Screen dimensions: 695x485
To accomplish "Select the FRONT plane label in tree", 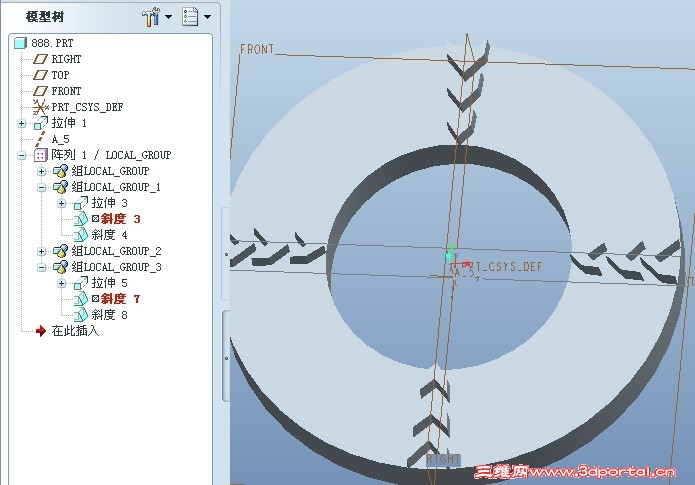I will pos(66,91).
